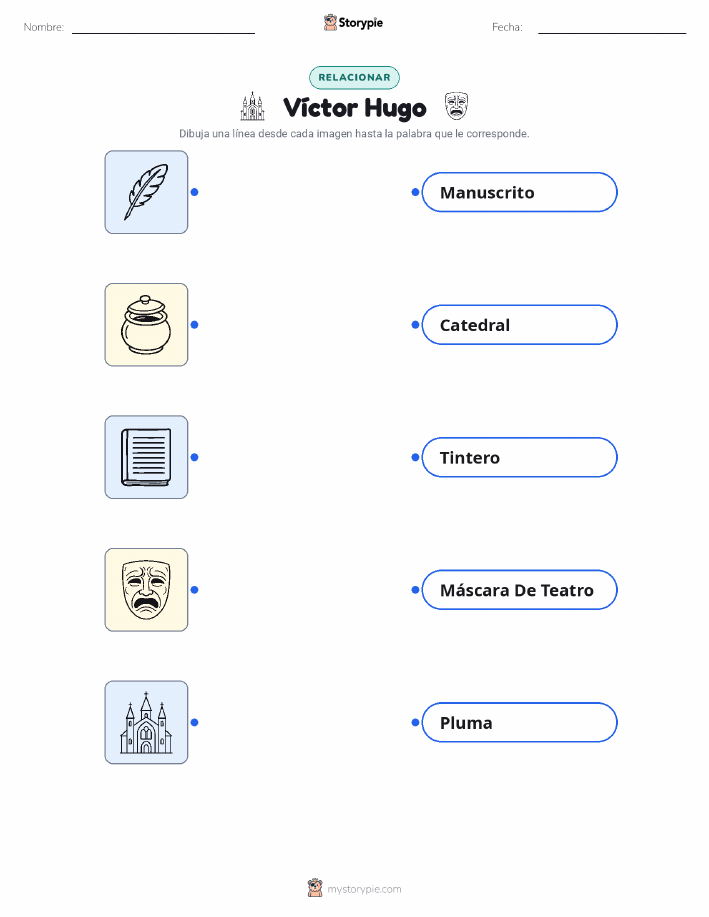Pick the Tintero word box
This screenshot has width=709, height=917.
coord(519,457)
